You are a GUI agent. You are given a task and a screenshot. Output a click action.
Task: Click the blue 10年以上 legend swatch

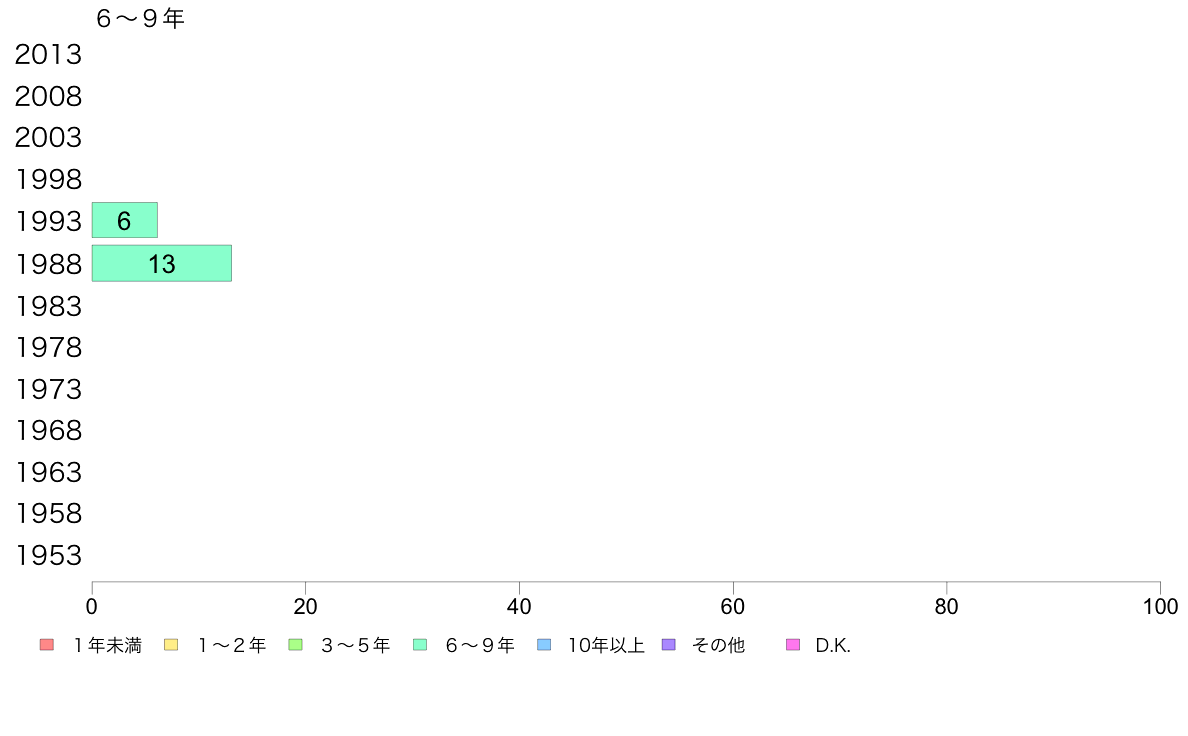(x=544, y=645)
